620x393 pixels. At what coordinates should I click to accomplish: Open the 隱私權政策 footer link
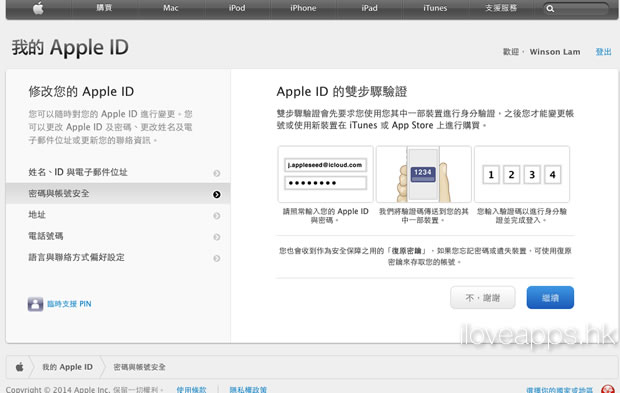pos(248,389)
